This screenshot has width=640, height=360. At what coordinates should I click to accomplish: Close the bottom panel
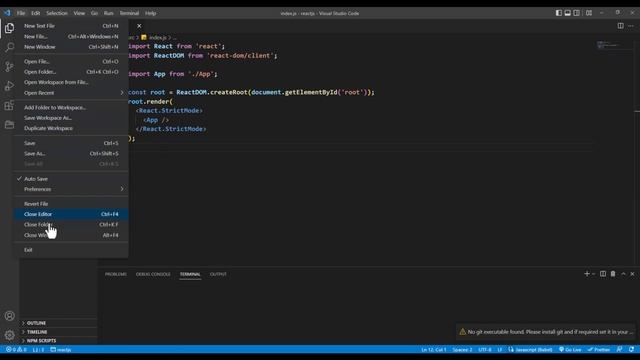tap(632, 274)
